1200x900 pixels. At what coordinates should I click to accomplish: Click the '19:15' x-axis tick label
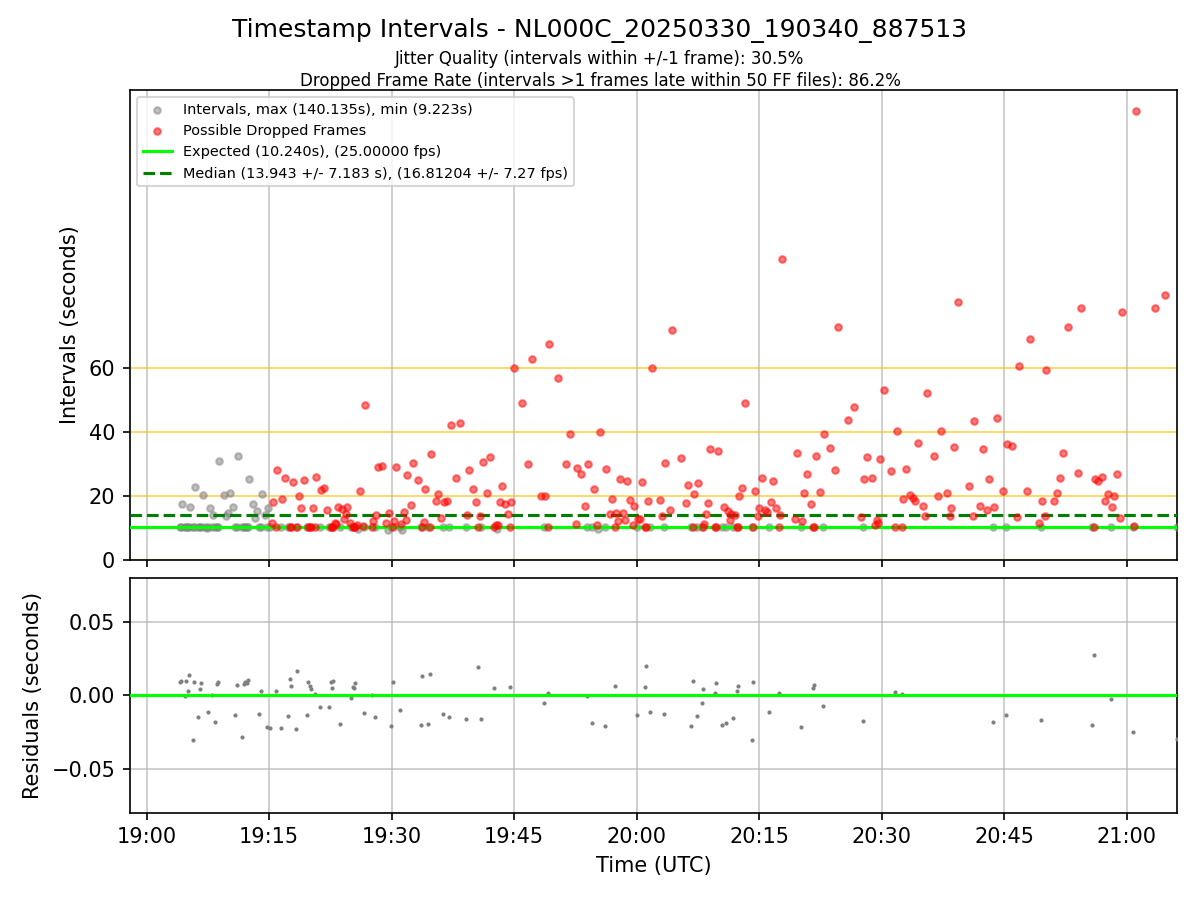269,835
